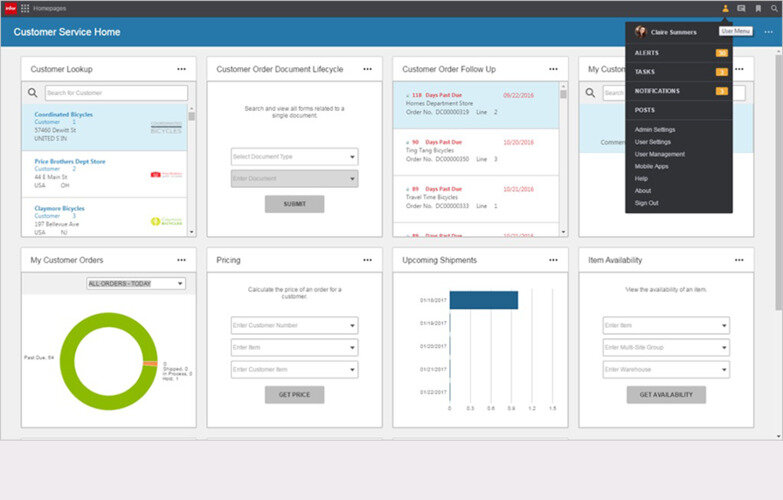
Task: Expand Enter Customer Number dropdown
Action: [294, 325]
